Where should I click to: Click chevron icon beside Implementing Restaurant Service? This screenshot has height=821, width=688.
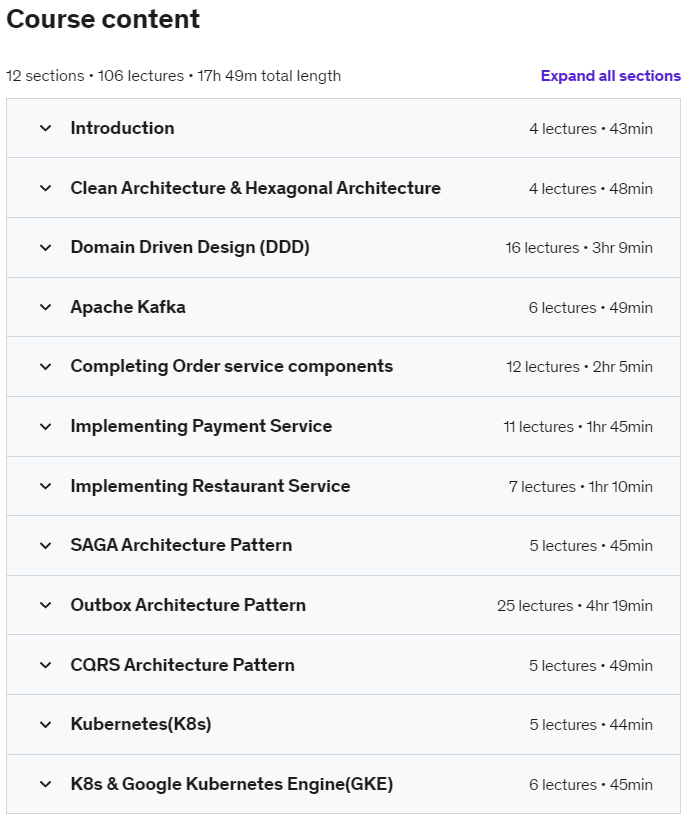tap(45, 486)
